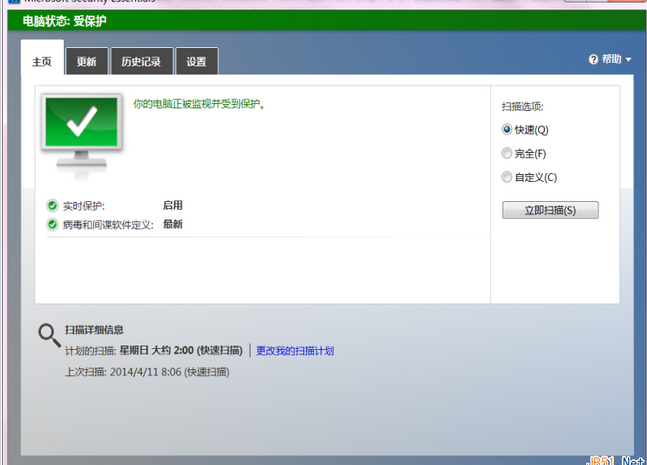Click the 立即扫描(S) button

point(550,210)
